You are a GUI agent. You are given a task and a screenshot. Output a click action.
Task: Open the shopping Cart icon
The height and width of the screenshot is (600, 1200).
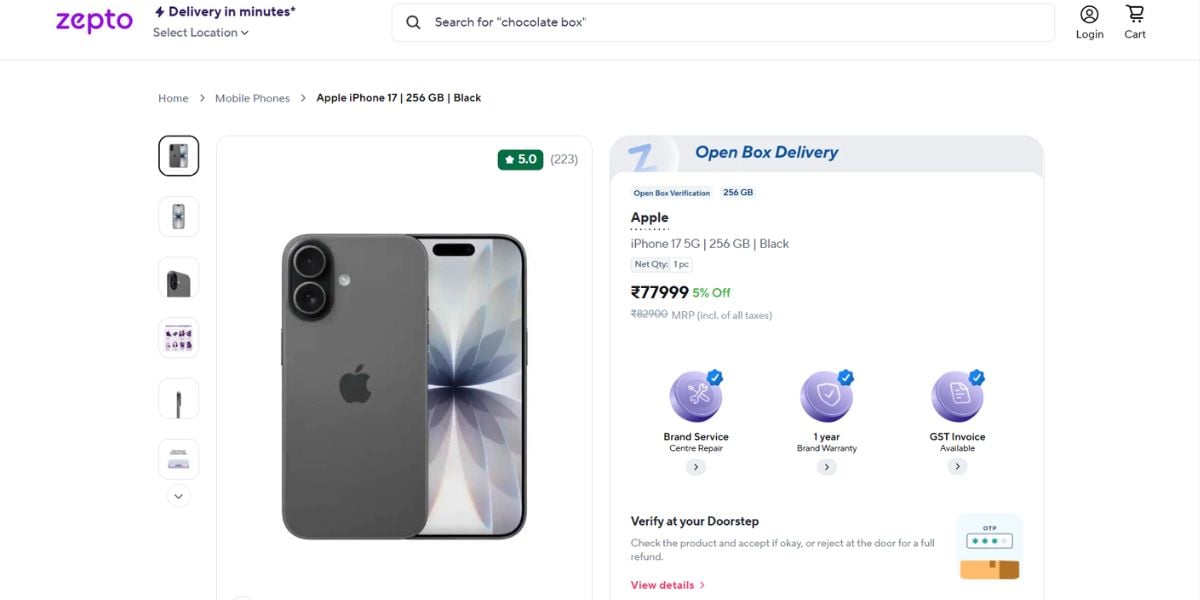[x=1135, y=14]
